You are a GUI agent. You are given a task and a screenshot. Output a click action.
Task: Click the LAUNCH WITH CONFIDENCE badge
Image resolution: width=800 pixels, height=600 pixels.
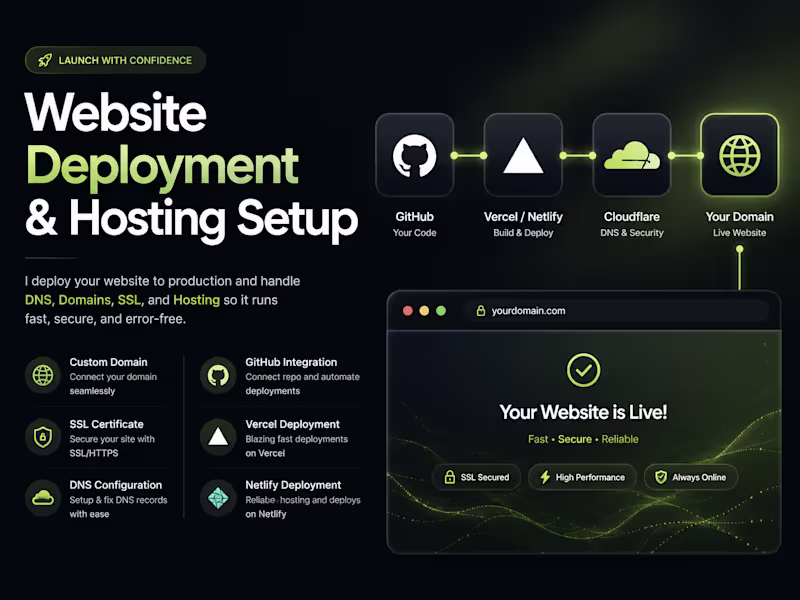115,60
